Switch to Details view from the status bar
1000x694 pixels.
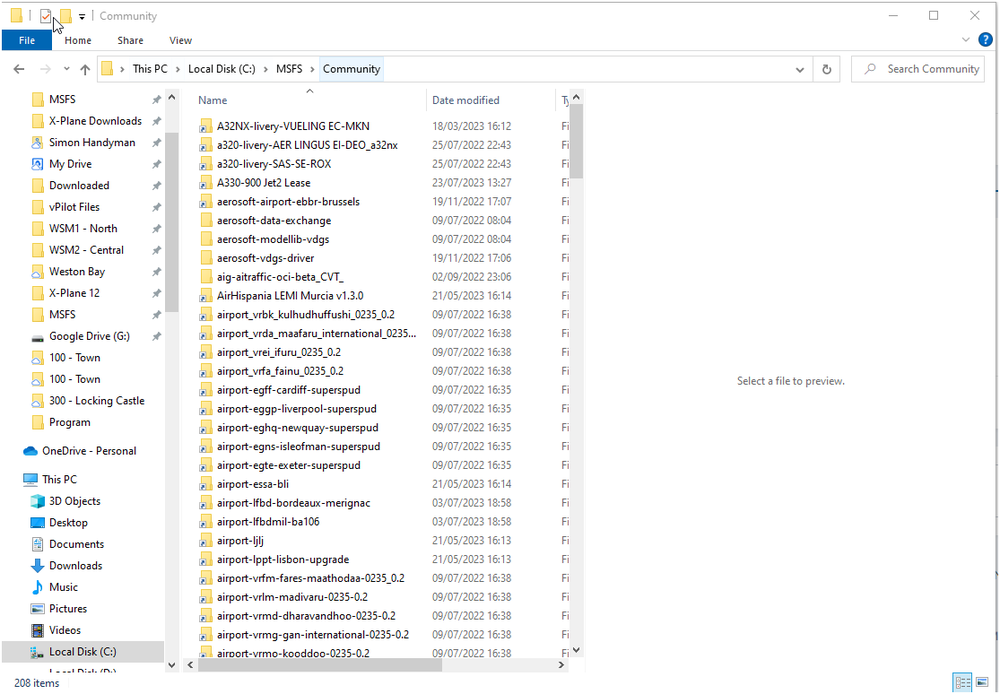tap(962, 682)
